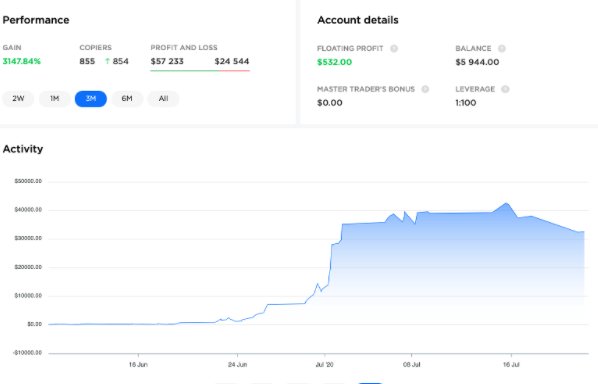Click the 3147.84% gain value
The image size is (598, 384).
tap(21, 61)
